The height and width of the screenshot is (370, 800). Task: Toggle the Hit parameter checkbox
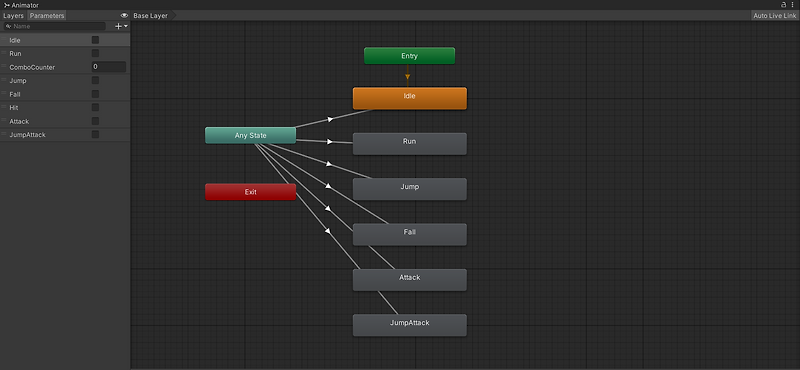pos(95,108)
